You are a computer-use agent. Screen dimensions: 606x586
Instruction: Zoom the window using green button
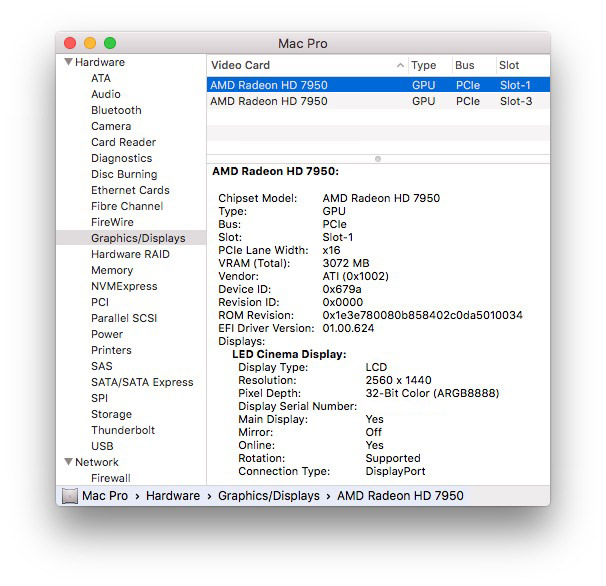(110, 43)
